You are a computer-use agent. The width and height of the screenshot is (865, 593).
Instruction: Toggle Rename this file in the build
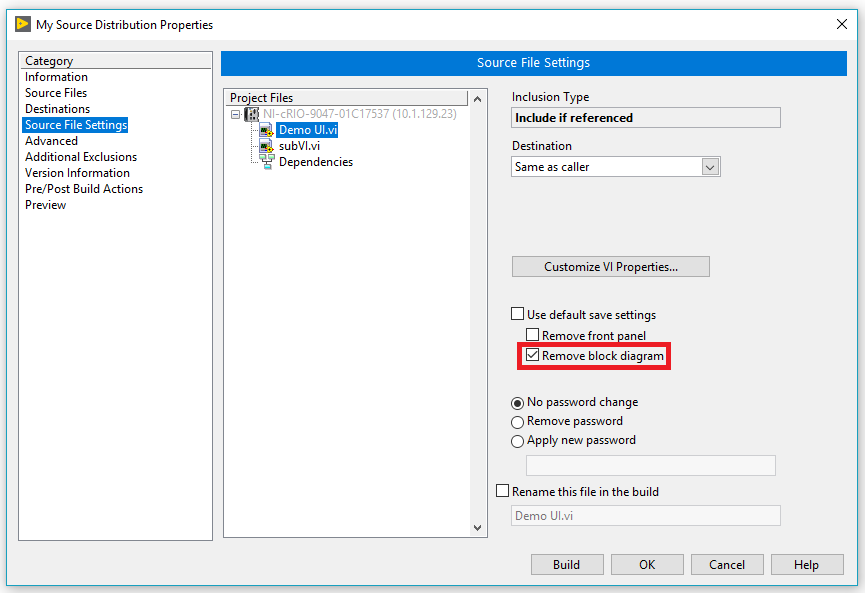503,492
